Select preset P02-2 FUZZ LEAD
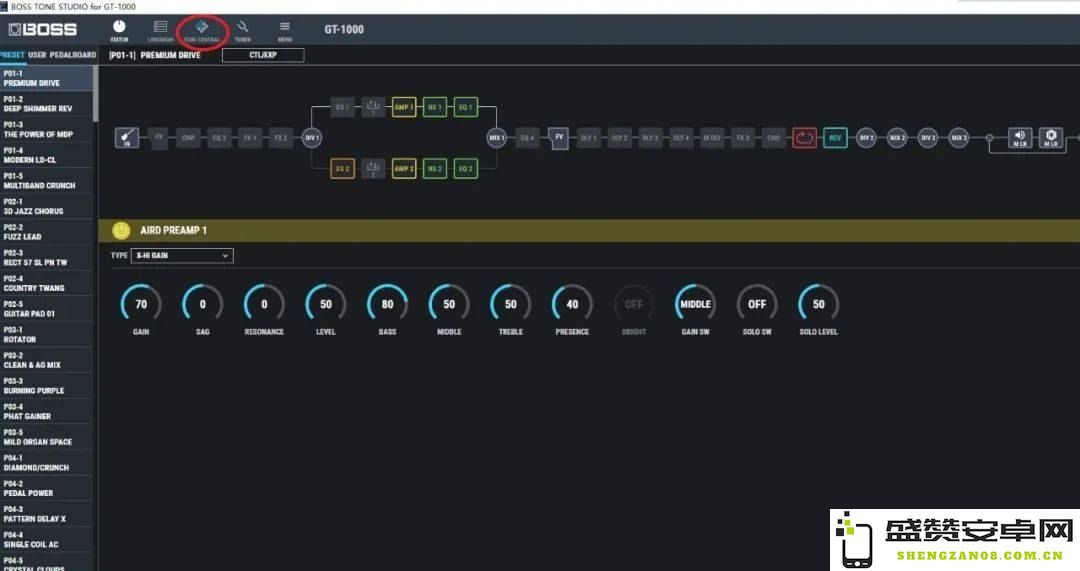Viewport: 1080px width, 571px height. (46, 232)
